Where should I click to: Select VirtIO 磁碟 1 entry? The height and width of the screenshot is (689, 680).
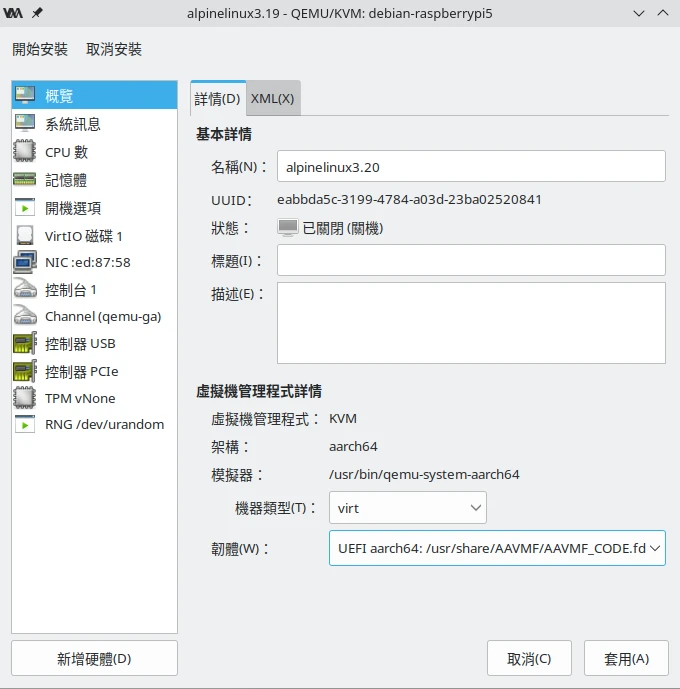click(94, 235)
